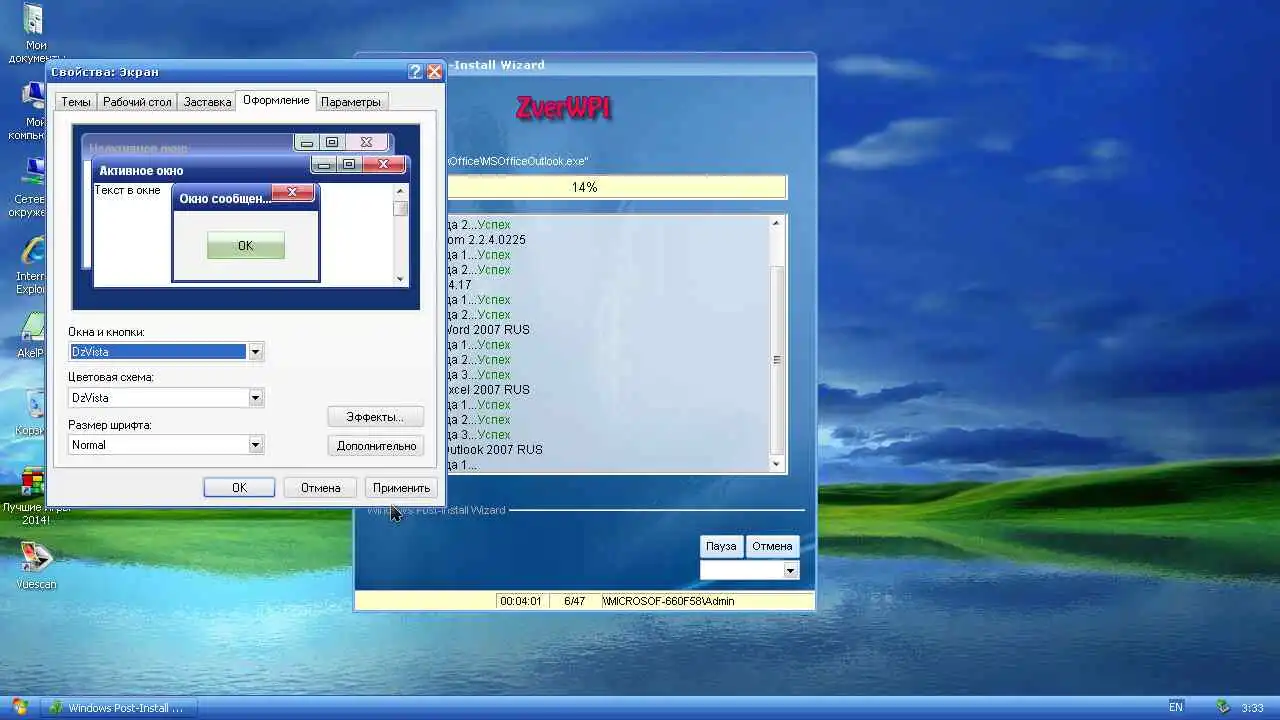
Task: Click the EN language indicator in tray
Action: [x=1176, y=707]
